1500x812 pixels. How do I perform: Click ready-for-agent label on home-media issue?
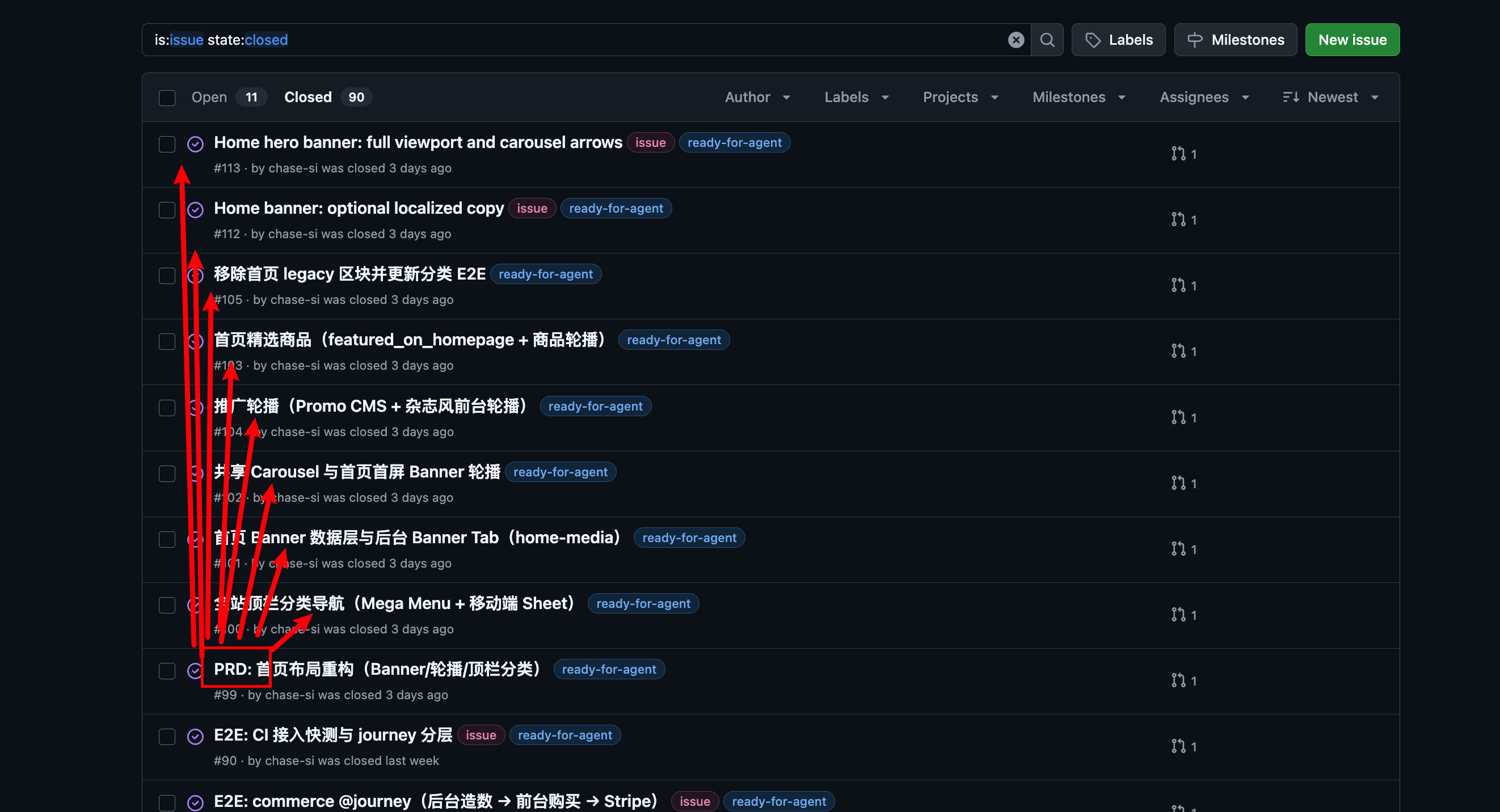coord(689,538)
